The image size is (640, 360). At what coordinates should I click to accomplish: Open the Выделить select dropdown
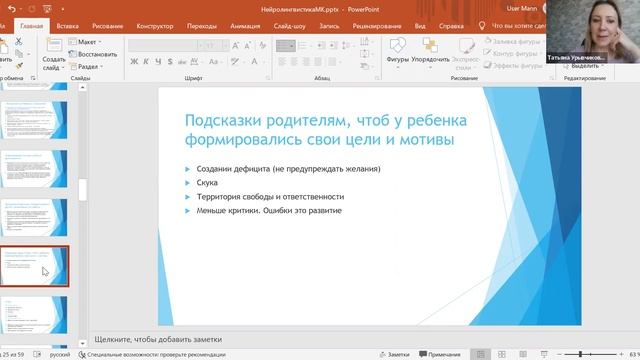tap(584, 66)
